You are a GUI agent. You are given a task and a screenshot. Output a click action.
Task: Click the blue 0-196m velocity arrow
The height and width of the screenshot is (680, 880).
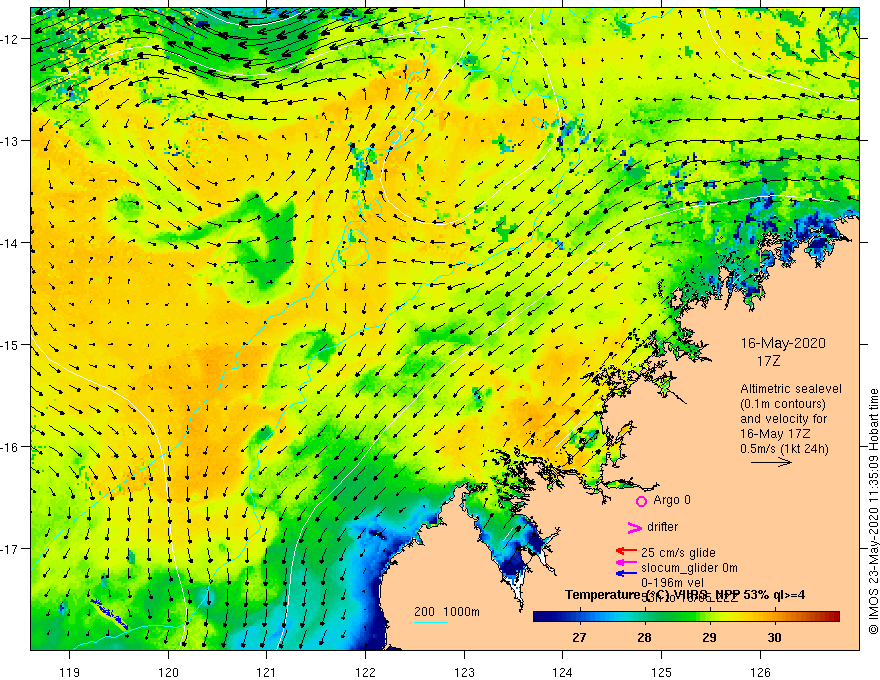click(626, 573)
